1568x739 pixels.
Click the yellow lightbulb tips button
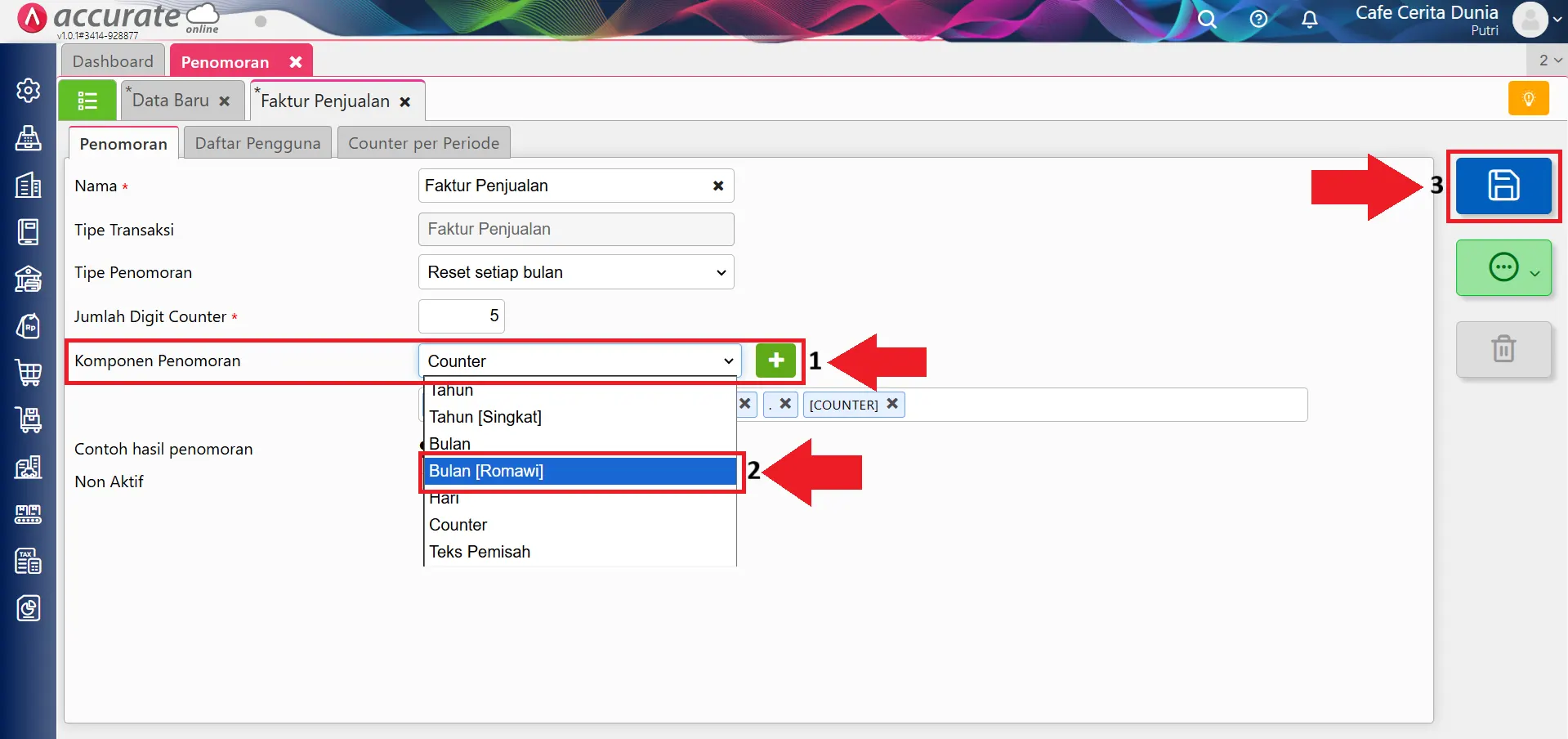coord(1528,99)
